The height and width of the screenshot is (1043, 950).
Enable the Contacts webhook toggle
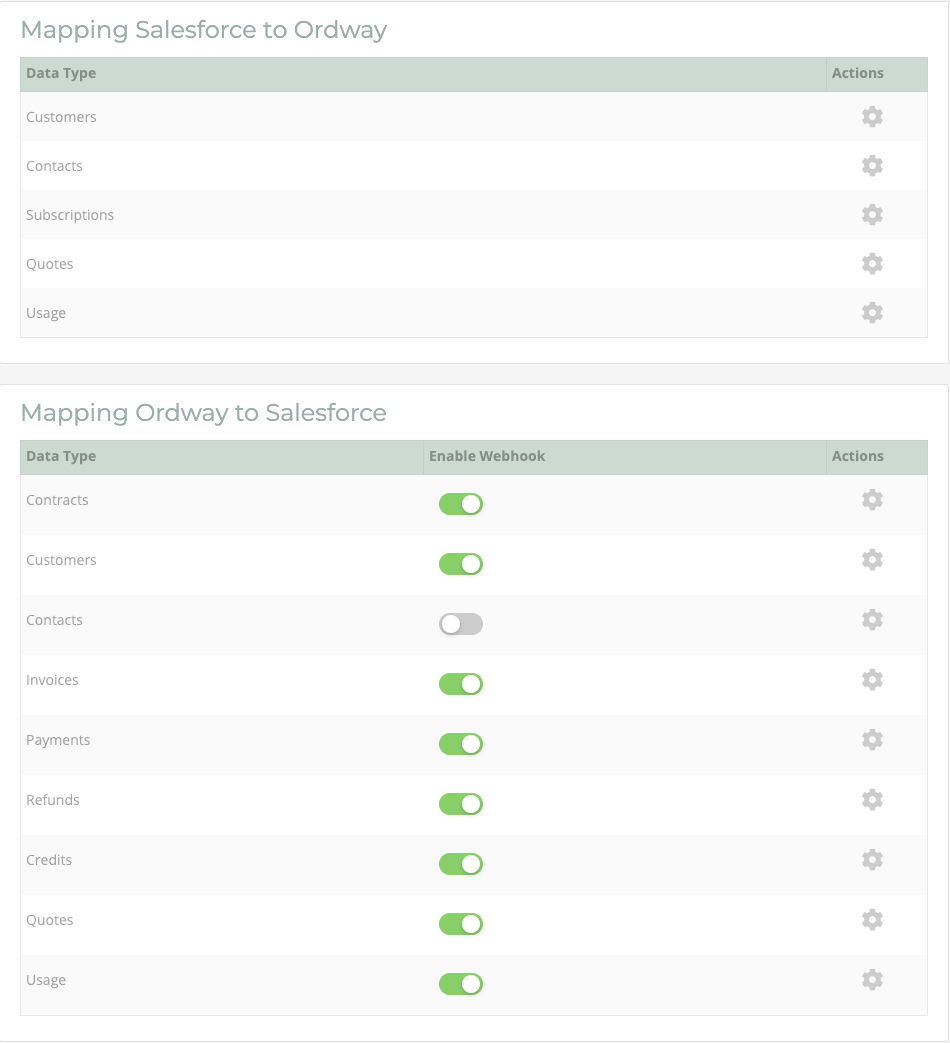pos(461,624)
